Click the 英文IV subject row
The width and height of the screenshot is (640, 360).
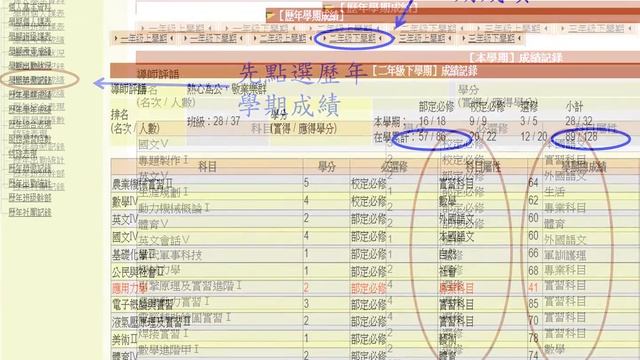[x=375, y=218]
